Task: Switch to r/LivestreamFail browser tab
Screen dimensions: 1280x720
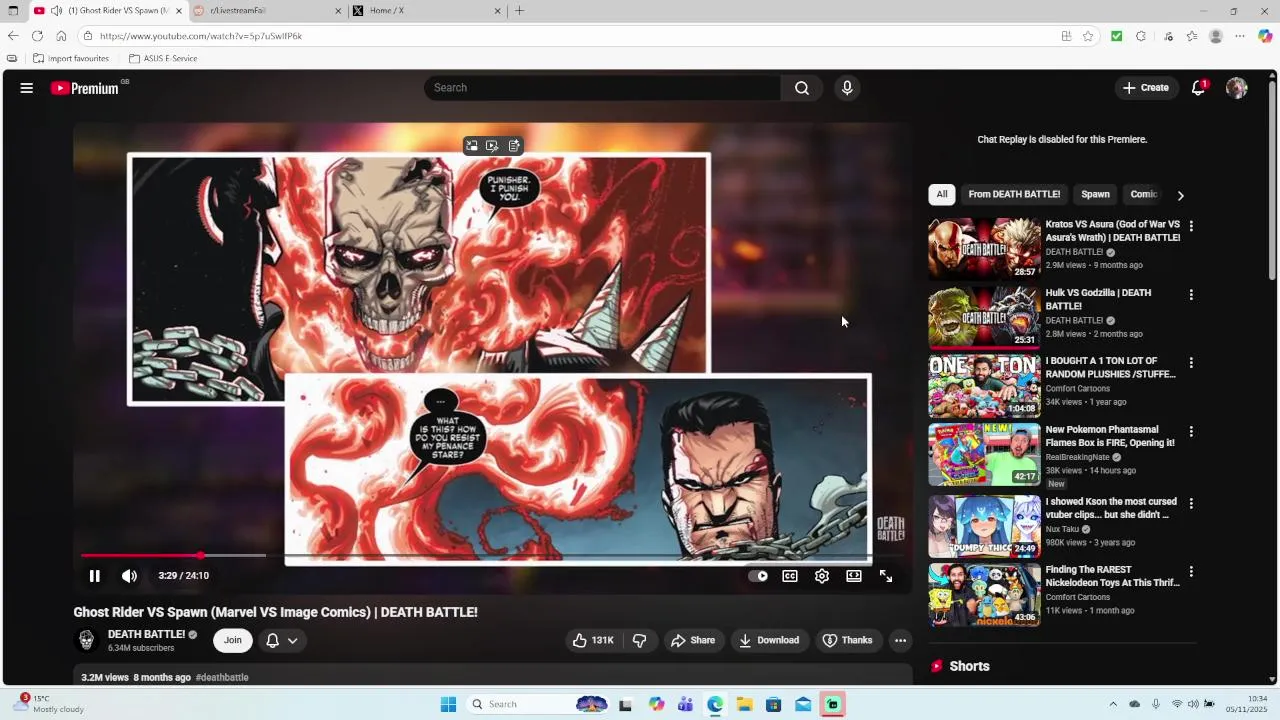Action: tap(266, 11)
